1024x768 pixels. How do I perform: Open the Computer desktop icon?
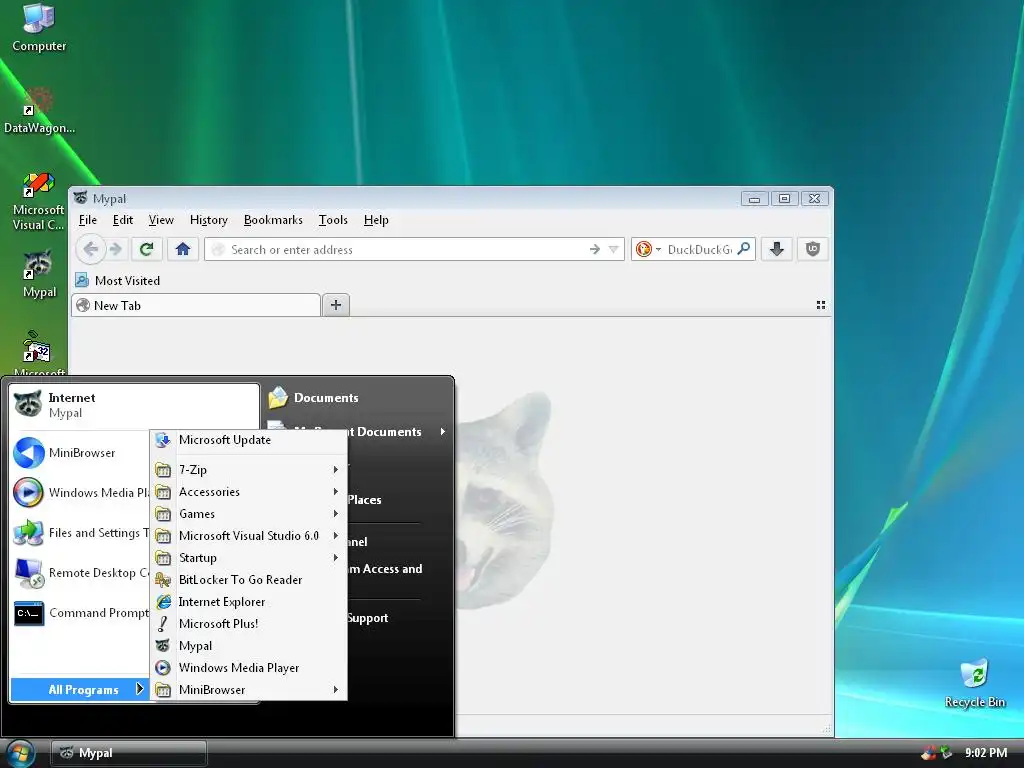coord(39,27)
